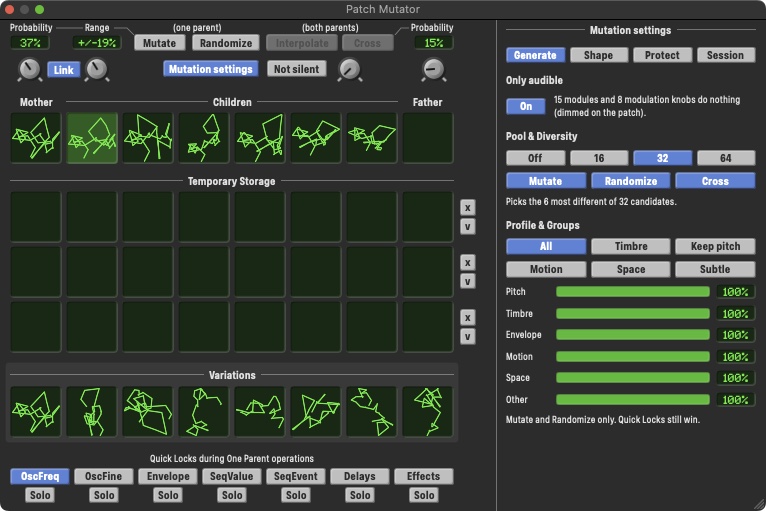
Task: Click Solo under Delays
Action: tap(360, 495)
